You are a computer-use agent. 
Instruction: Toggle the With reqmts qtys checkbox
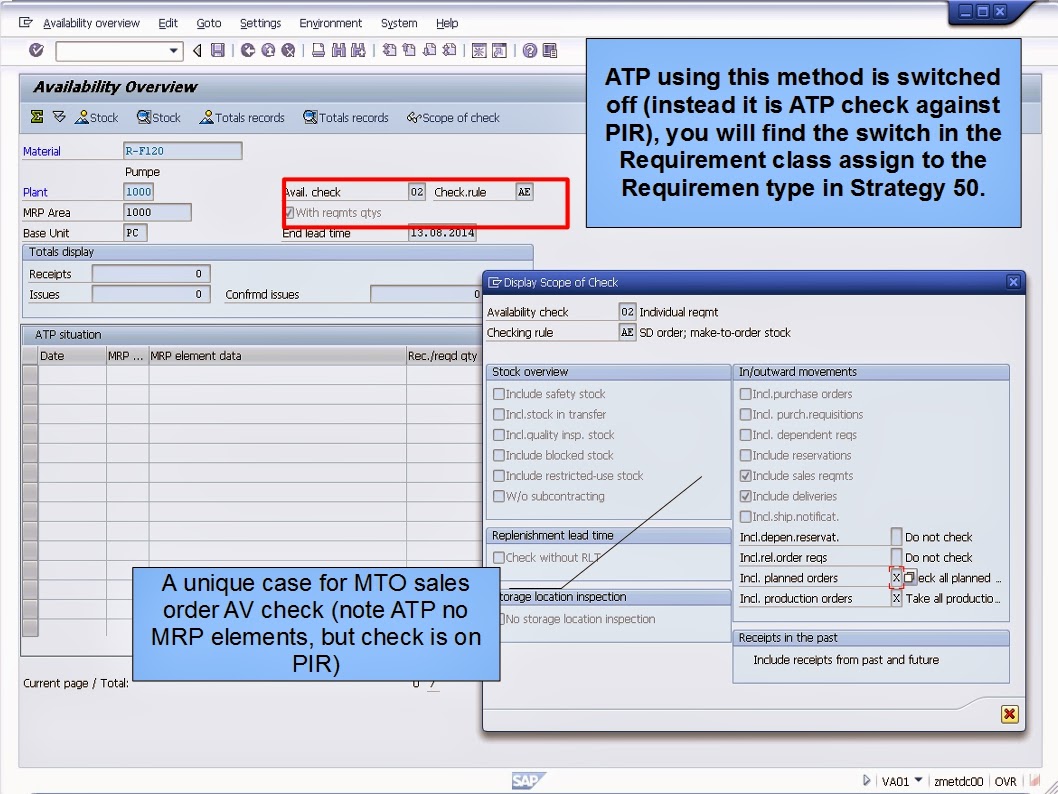point(290,212)
